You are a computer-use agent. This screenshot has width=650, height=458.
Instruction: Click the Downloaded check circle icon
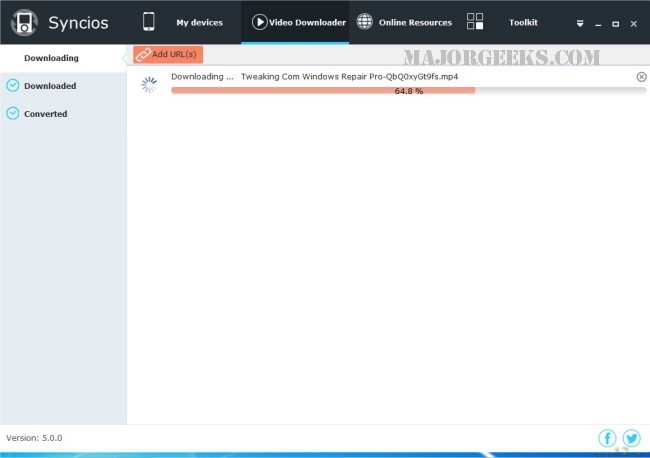coord(13,85)
